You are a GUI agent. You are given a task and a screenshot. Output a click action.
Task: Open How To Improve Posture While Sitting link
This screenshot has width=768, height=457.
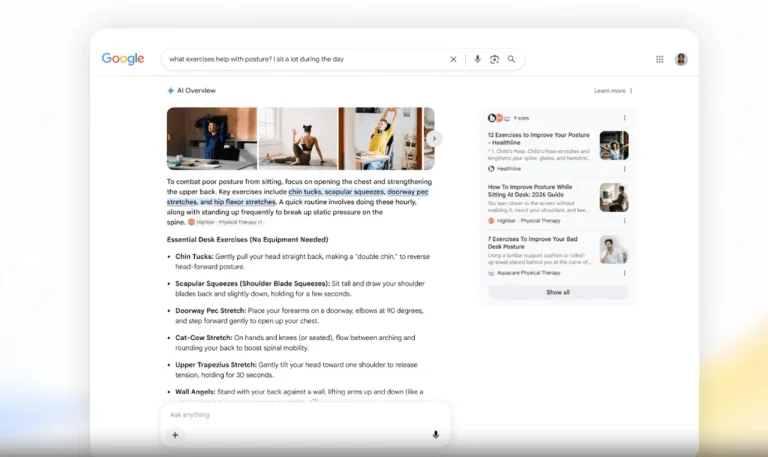(x=530, y=191)
